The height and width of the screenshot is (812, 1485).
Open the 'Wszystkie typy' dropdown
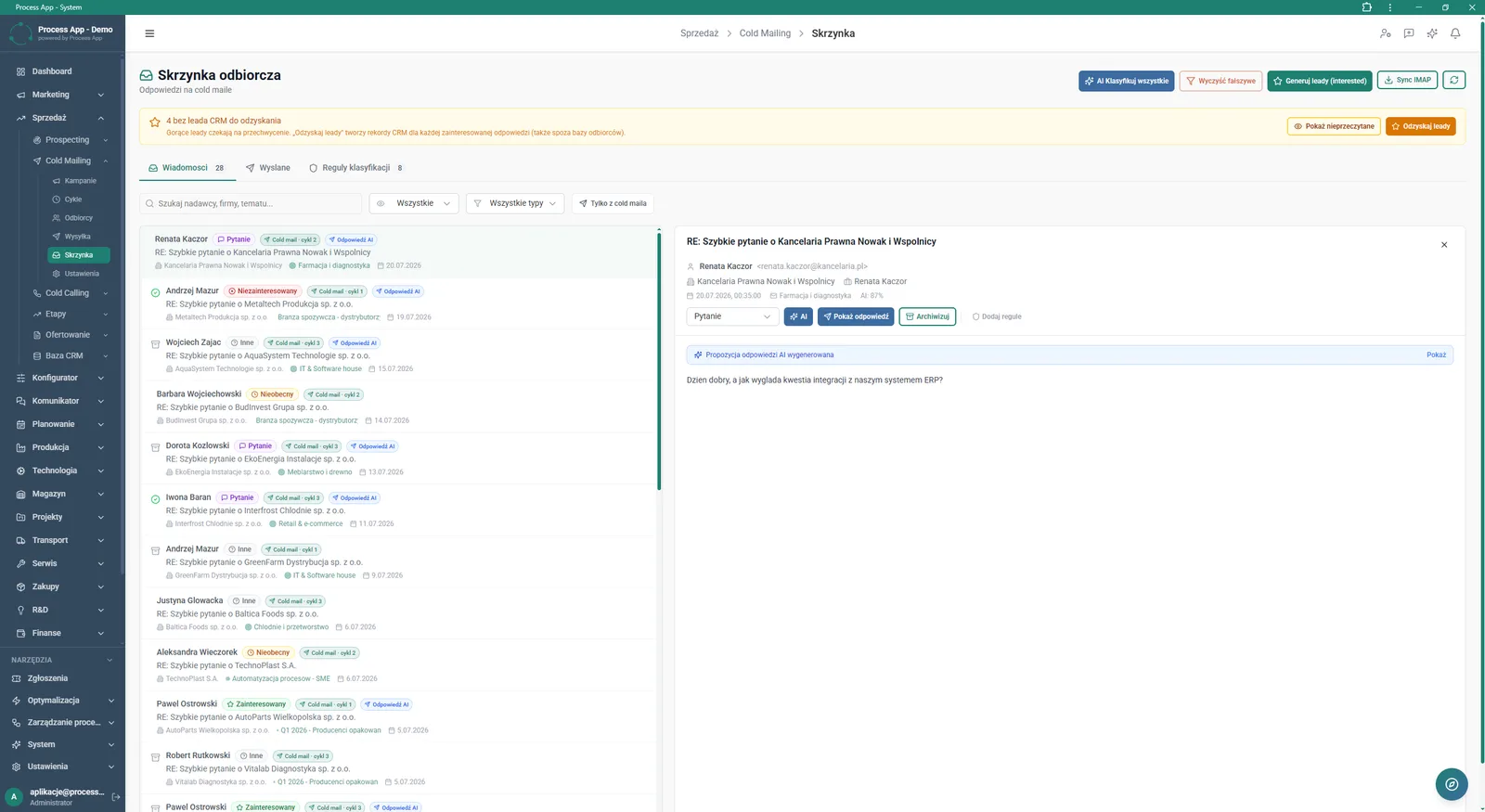coord(514,203)
